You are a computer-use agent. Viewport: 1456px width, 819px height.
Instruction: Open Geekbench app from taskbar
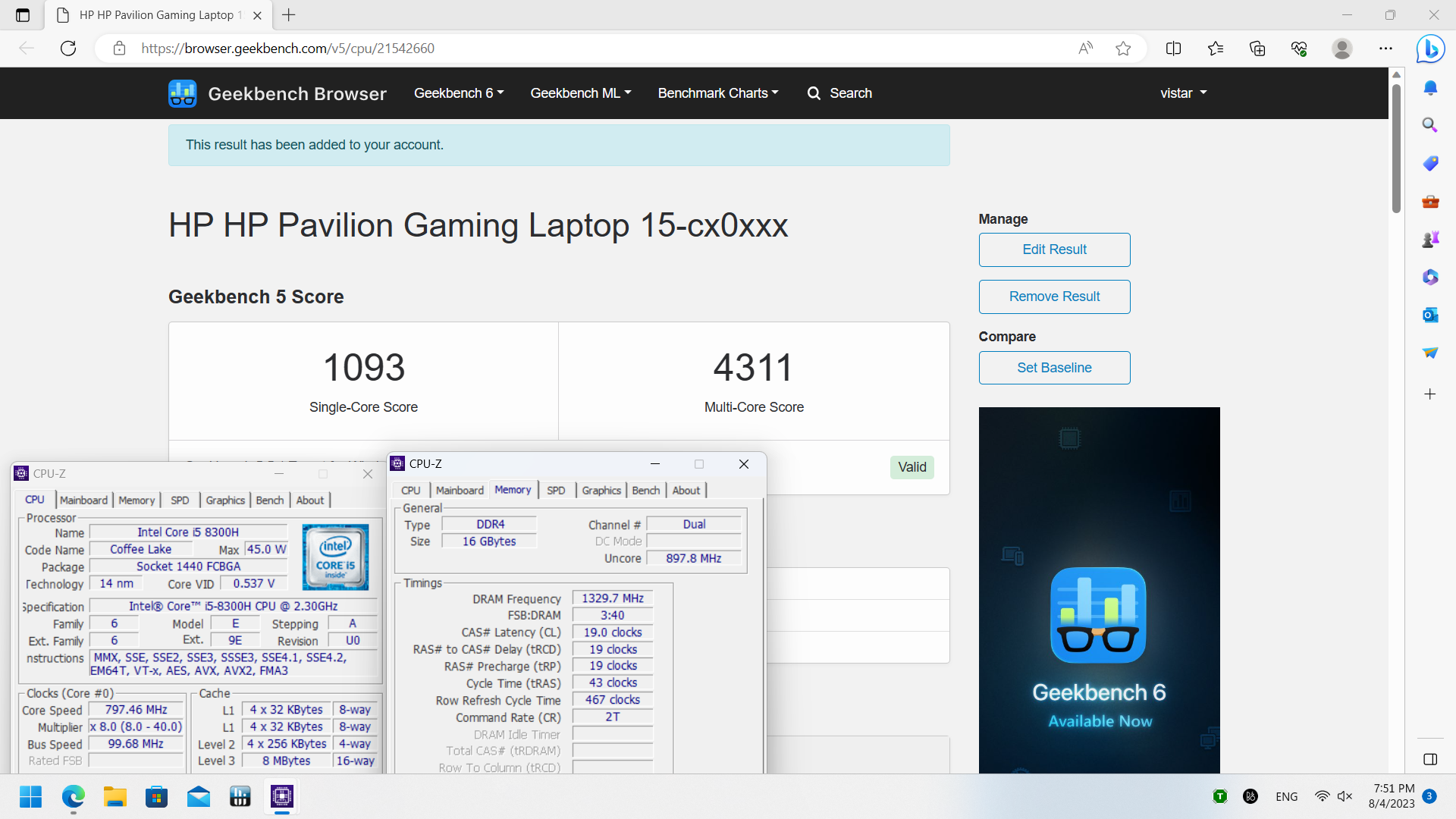(x=240, y=797)
